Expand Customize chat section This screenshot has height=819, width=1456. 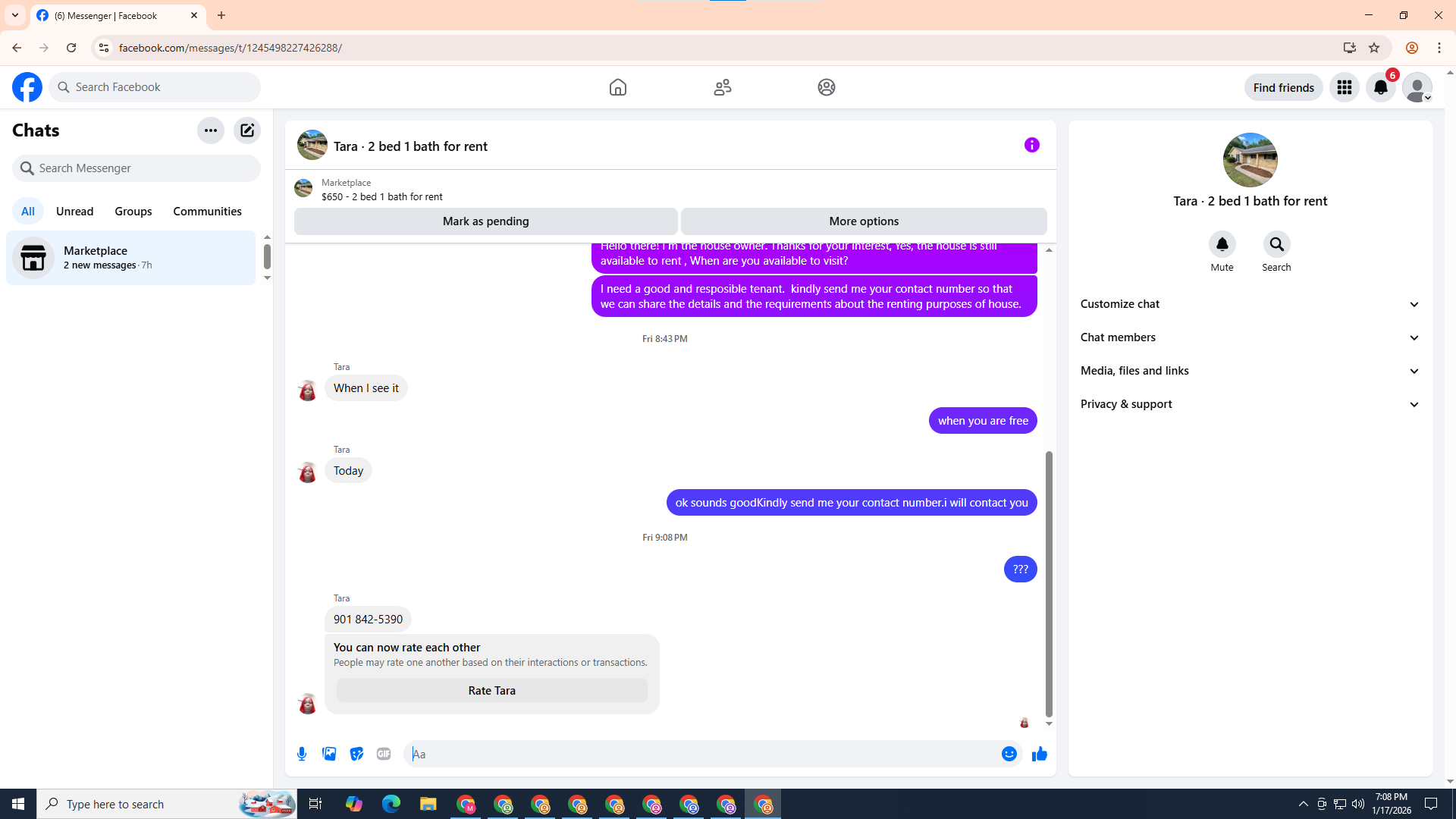tap(1250, 304)
